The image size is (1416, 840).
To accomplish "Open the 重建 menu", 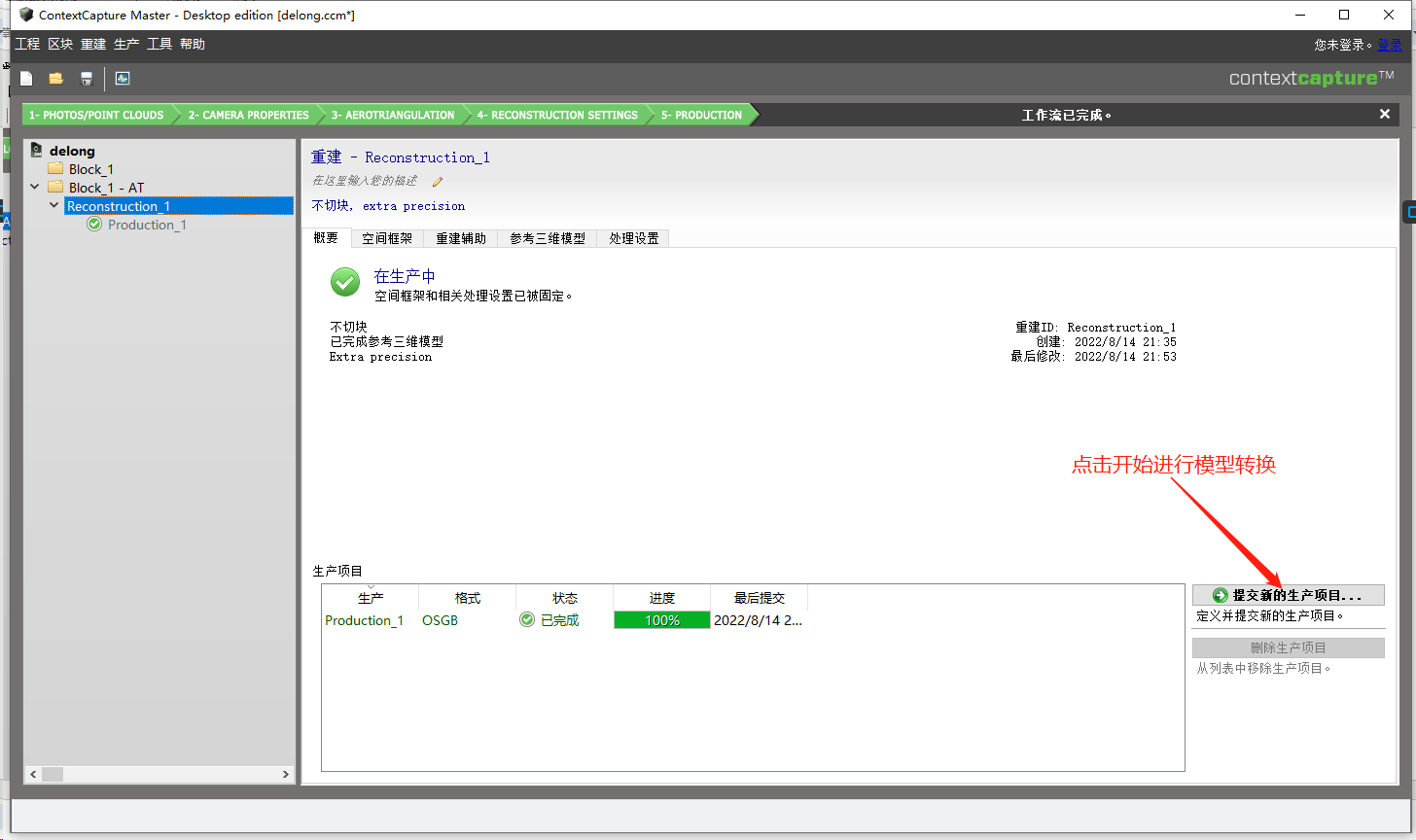I will (93, 45).
